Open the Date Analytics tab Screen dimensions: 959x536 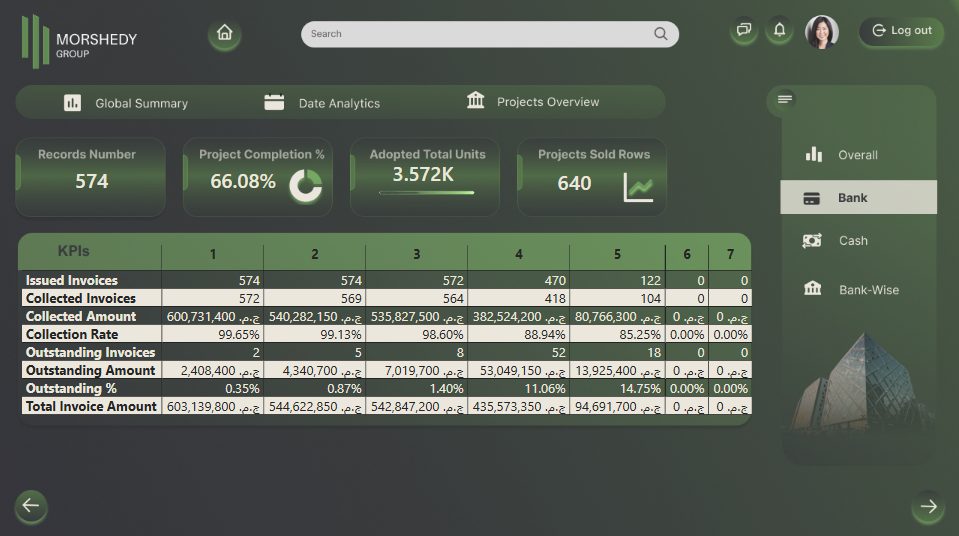click(322, 103)
